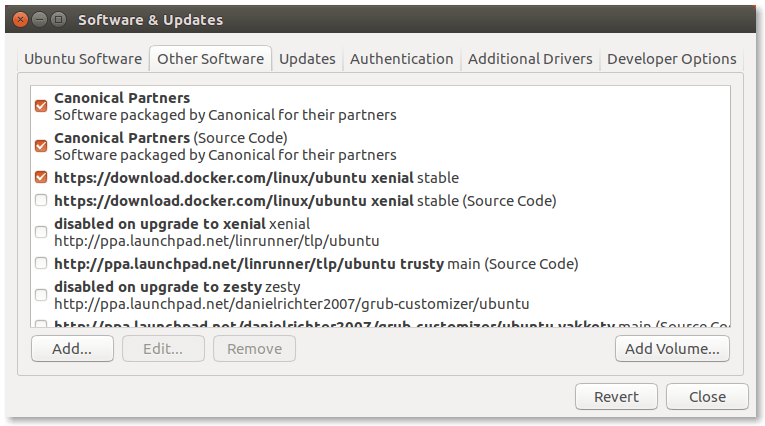
Task: Minimize the Software & Updates window
Action: pyautogui.click(x=41, y=19)
